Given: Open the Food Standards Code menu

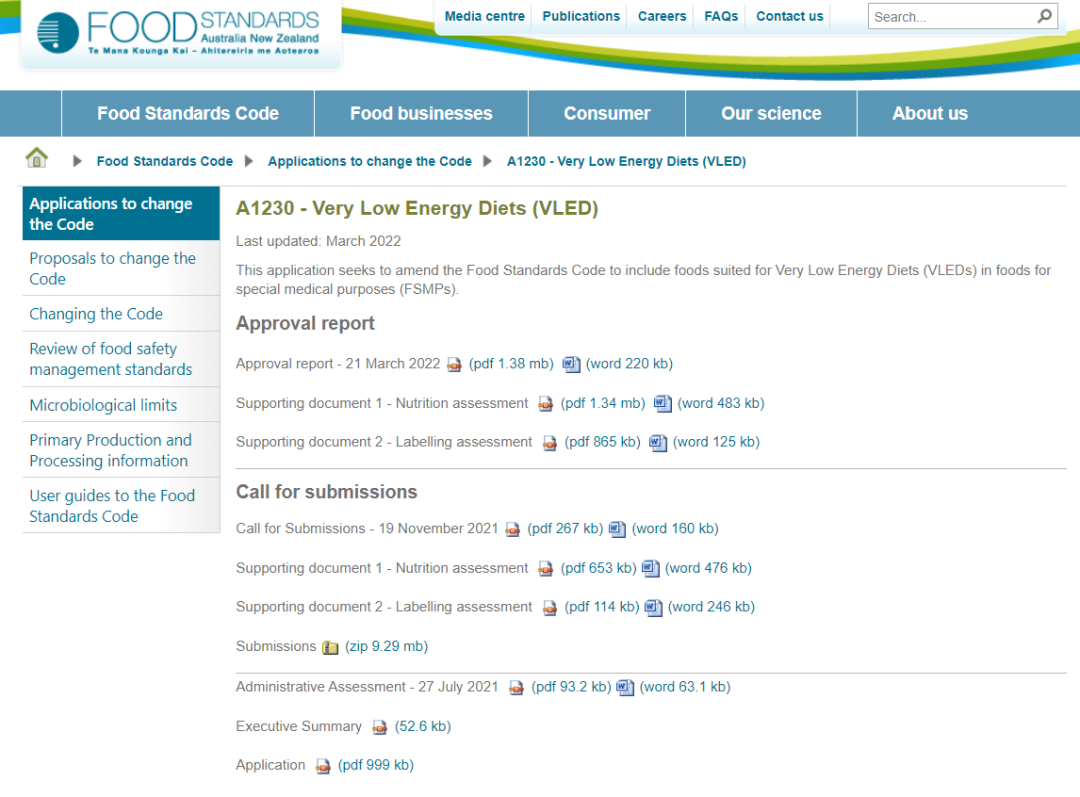Looking at the screenshot, I should (x=188, y=114).
